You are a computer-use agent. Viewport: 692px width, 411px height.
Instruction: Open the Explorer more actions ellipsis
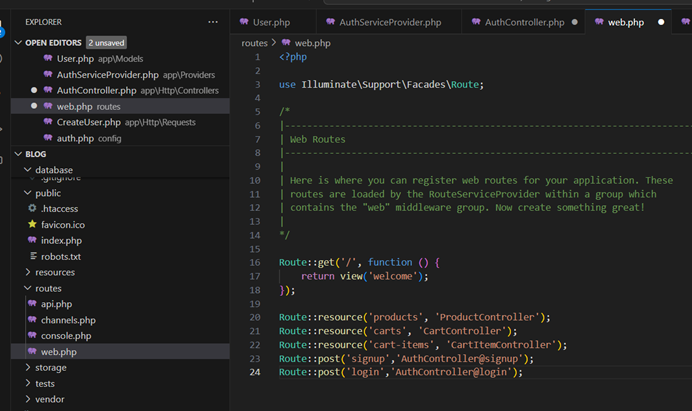[213, 22]
